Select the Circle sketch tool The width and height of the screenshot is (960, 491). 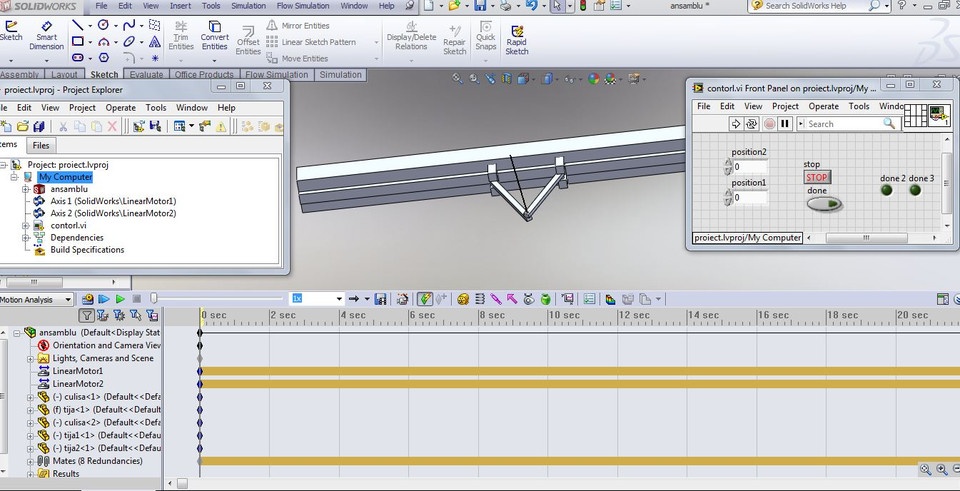pos(103,25)
